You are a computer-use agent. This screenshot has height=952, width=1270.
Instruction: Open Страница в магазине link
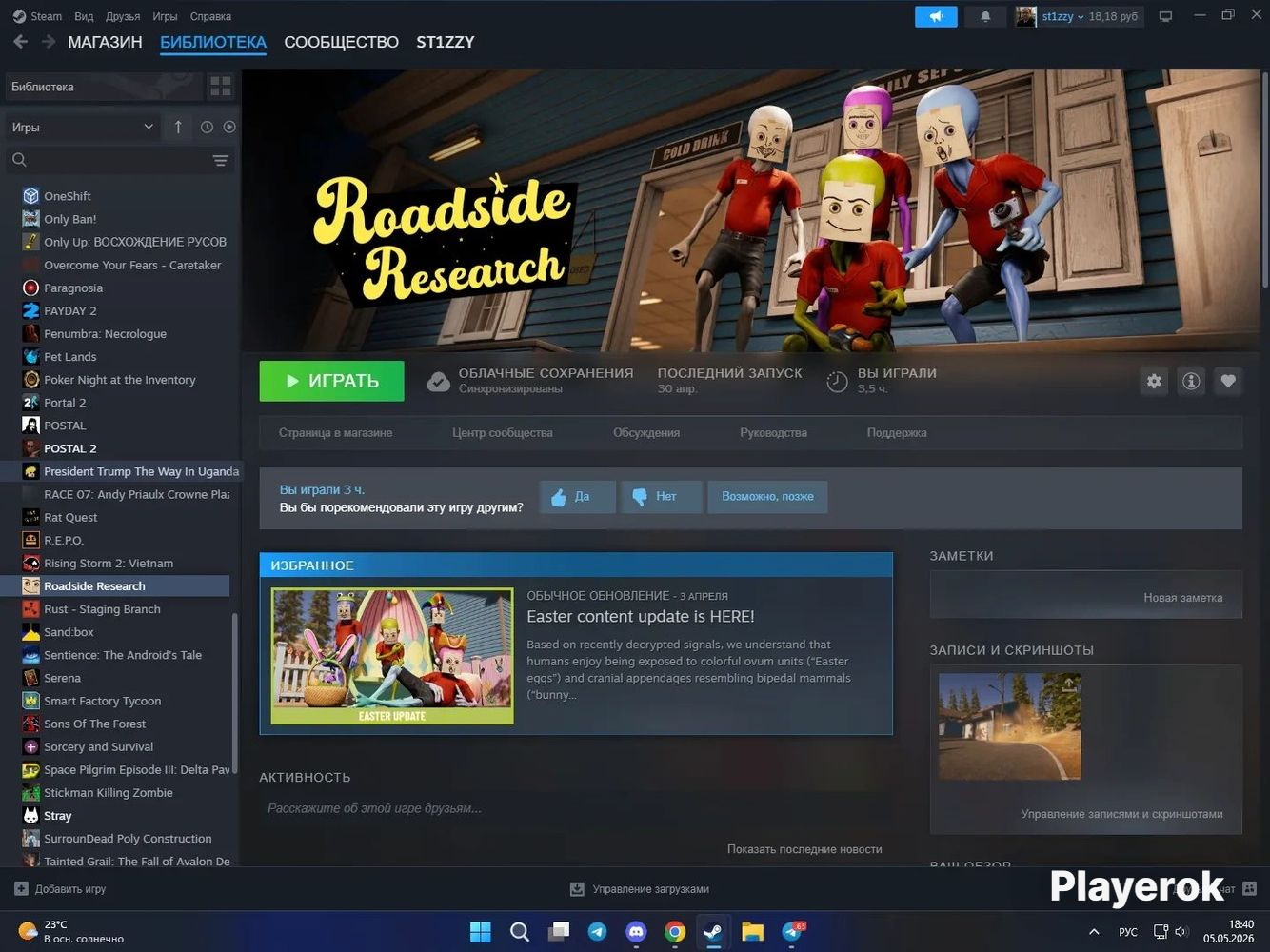click(335, 432)
